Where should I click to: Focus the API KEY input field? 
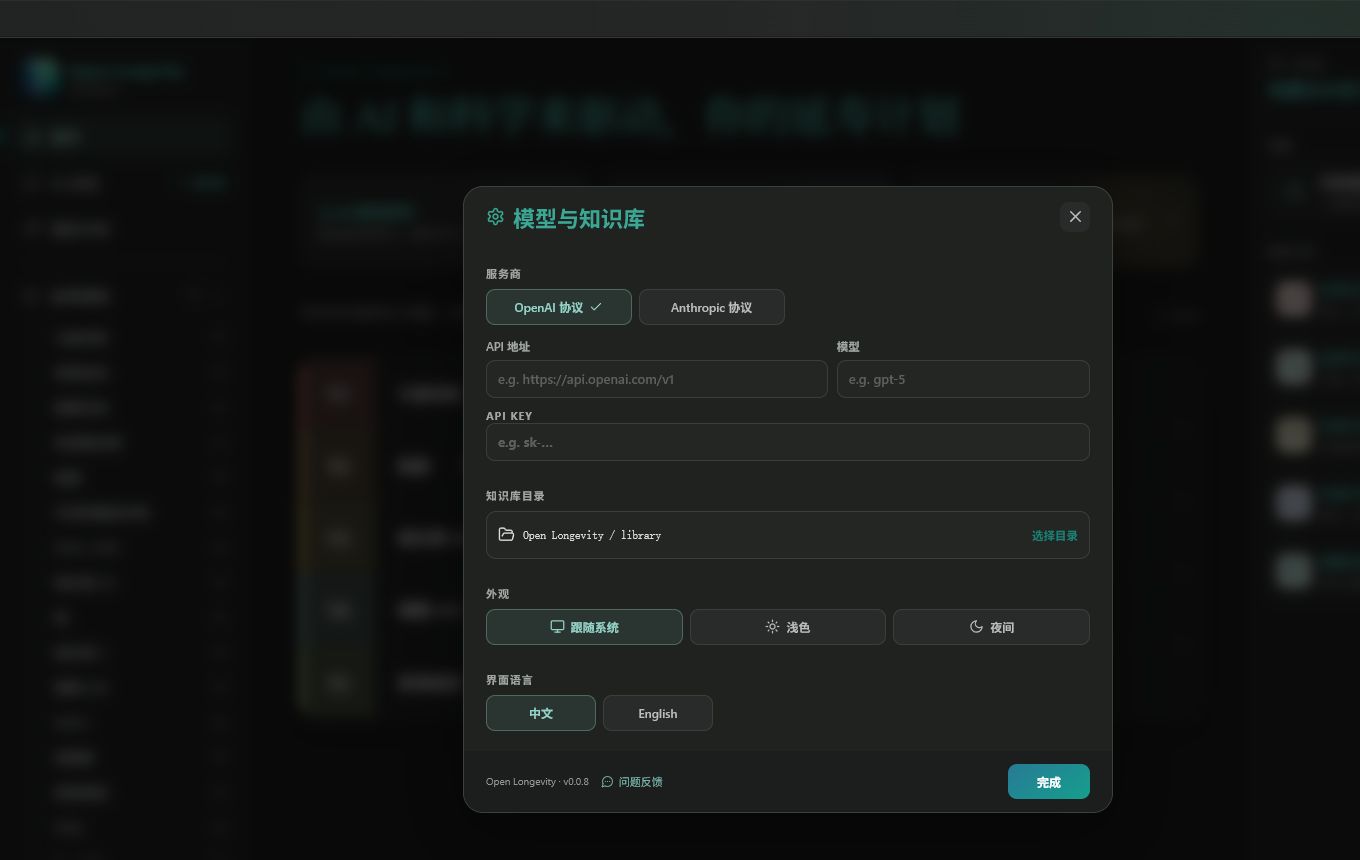[x=788, y=442]
